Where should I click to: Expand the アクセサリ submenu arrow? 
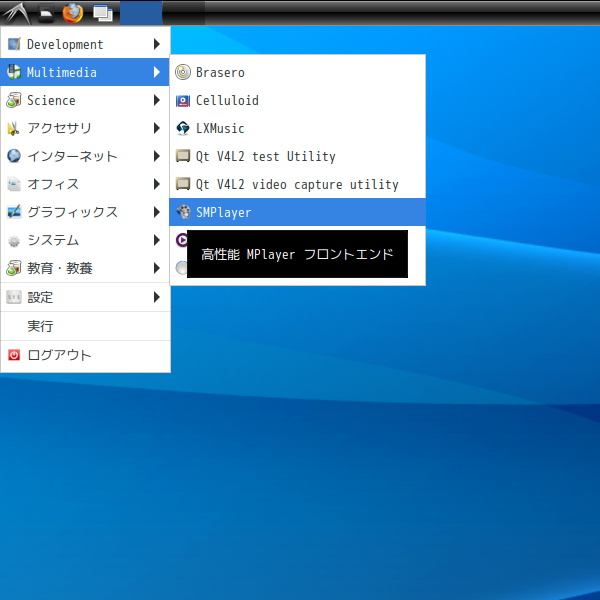[x=157, y=128]
